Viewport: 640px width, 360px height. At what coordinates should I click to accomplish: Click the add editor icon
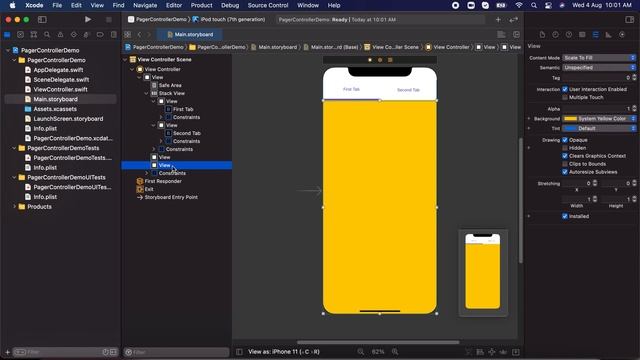pos(516,35)
